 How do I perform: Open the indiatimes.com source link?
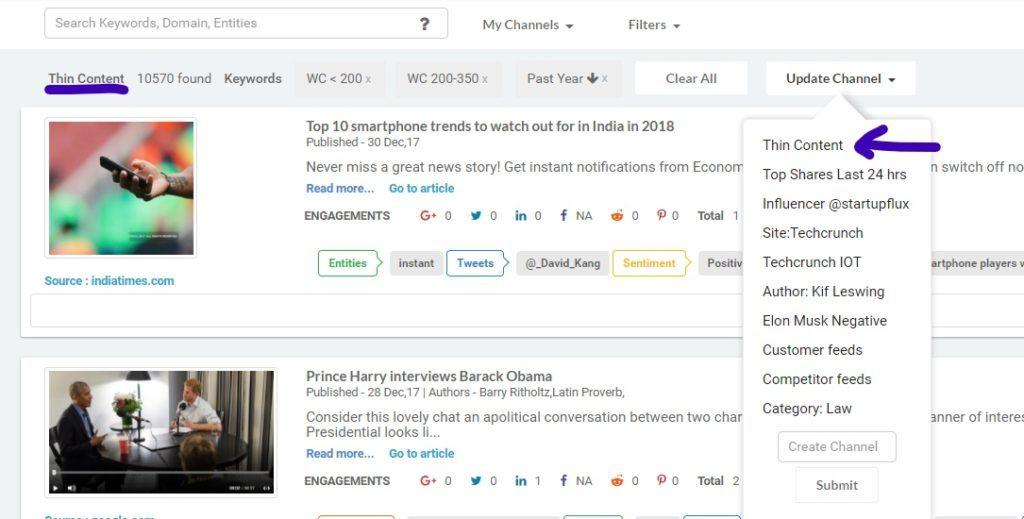[x=109, y=281]
